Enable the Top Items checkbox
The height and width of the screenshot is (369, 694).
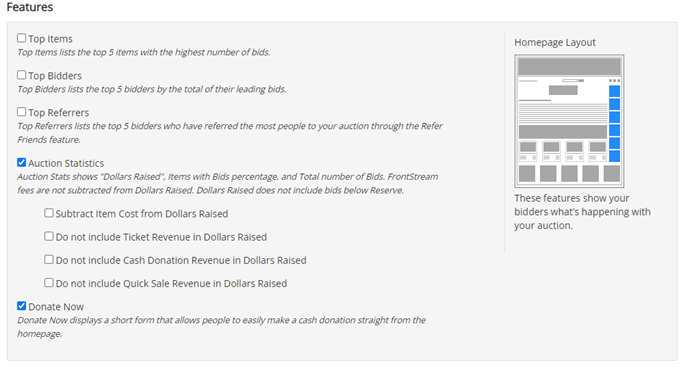[21, 38]
